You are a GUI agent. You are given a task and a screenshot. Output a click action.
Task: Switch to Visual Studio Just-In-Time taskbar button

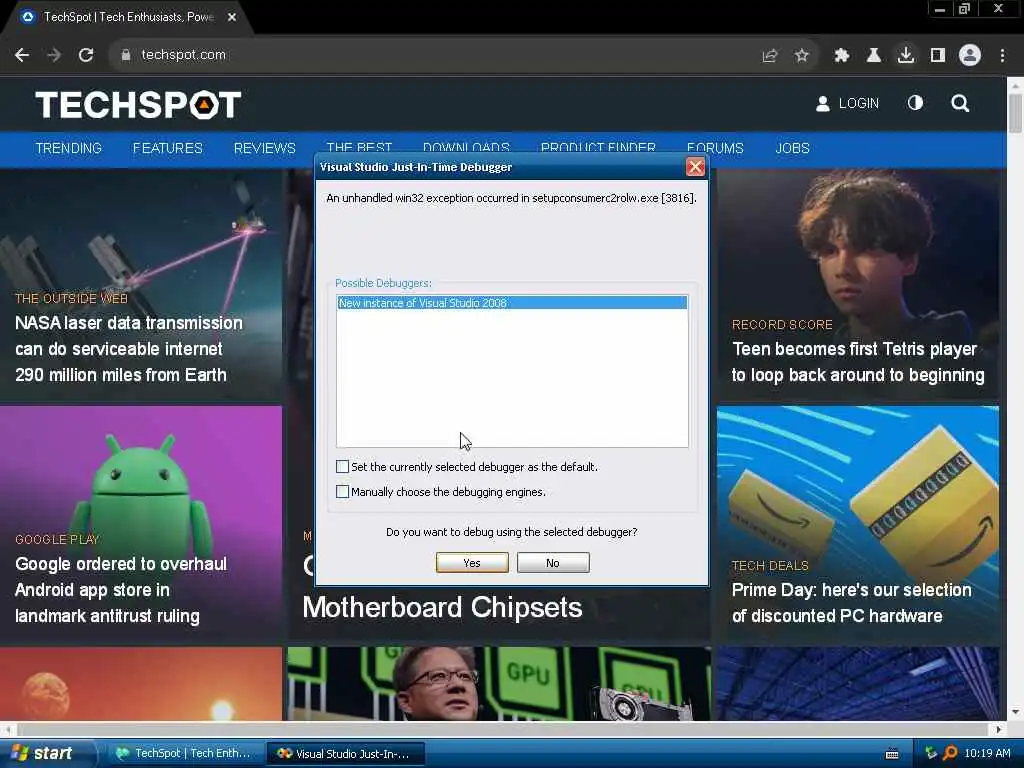pyautogui.click(x=346, y=754)
